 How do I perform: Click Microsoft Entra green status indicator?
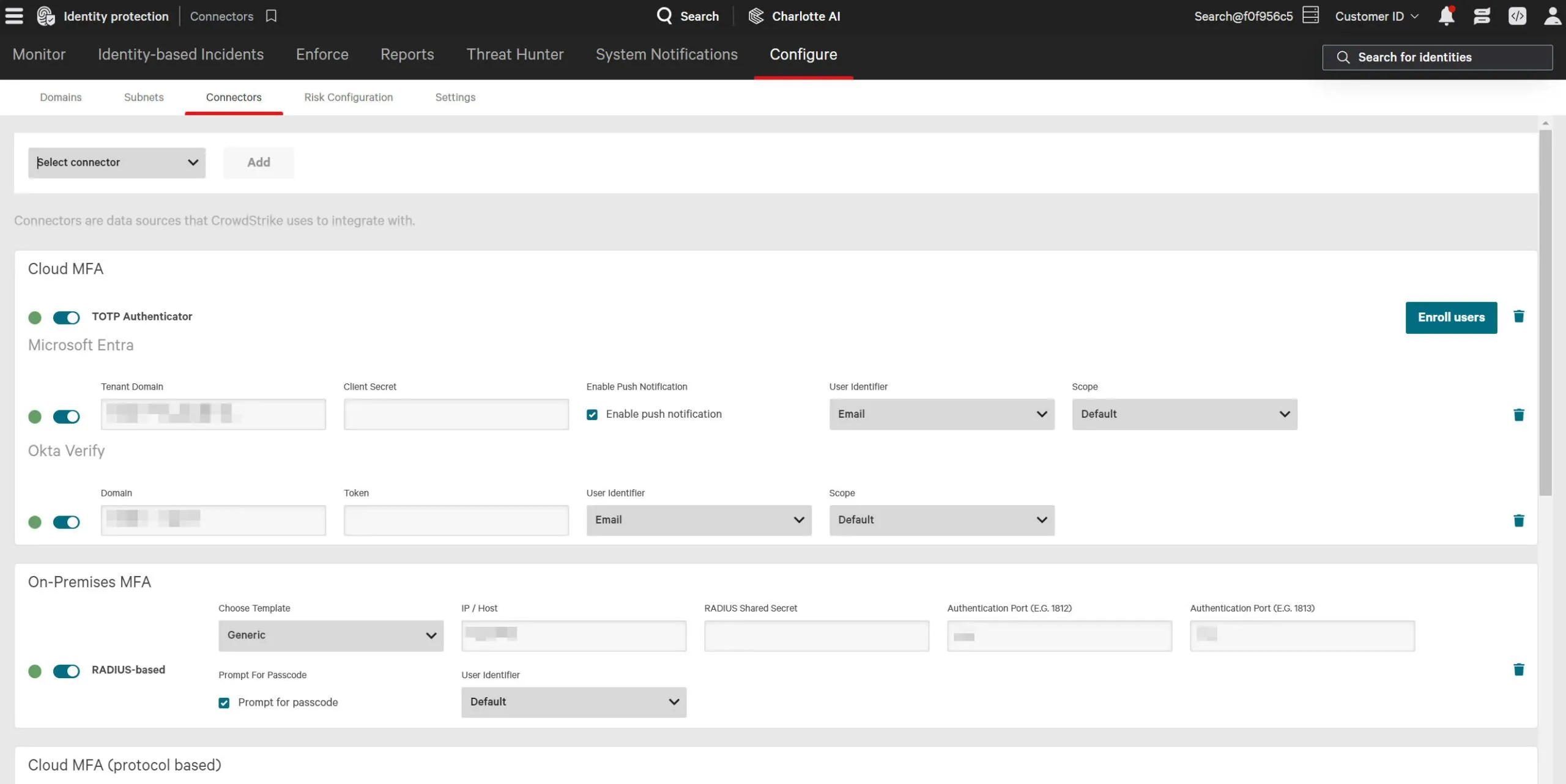point(35,416)
